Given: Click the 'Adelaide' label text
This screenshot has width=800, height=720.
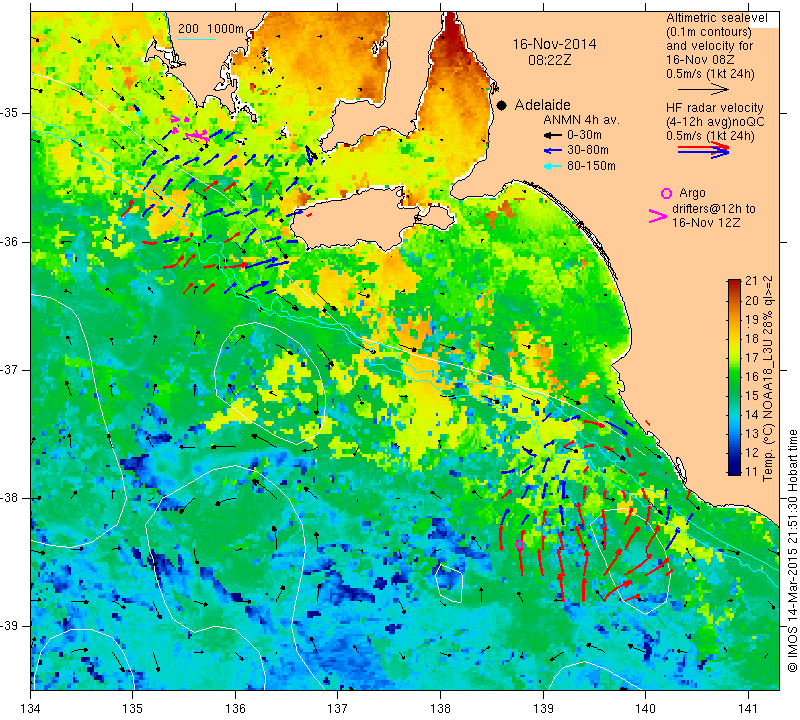Looking at the screenshot, I should pyautogui.click(x=542, y=105).
